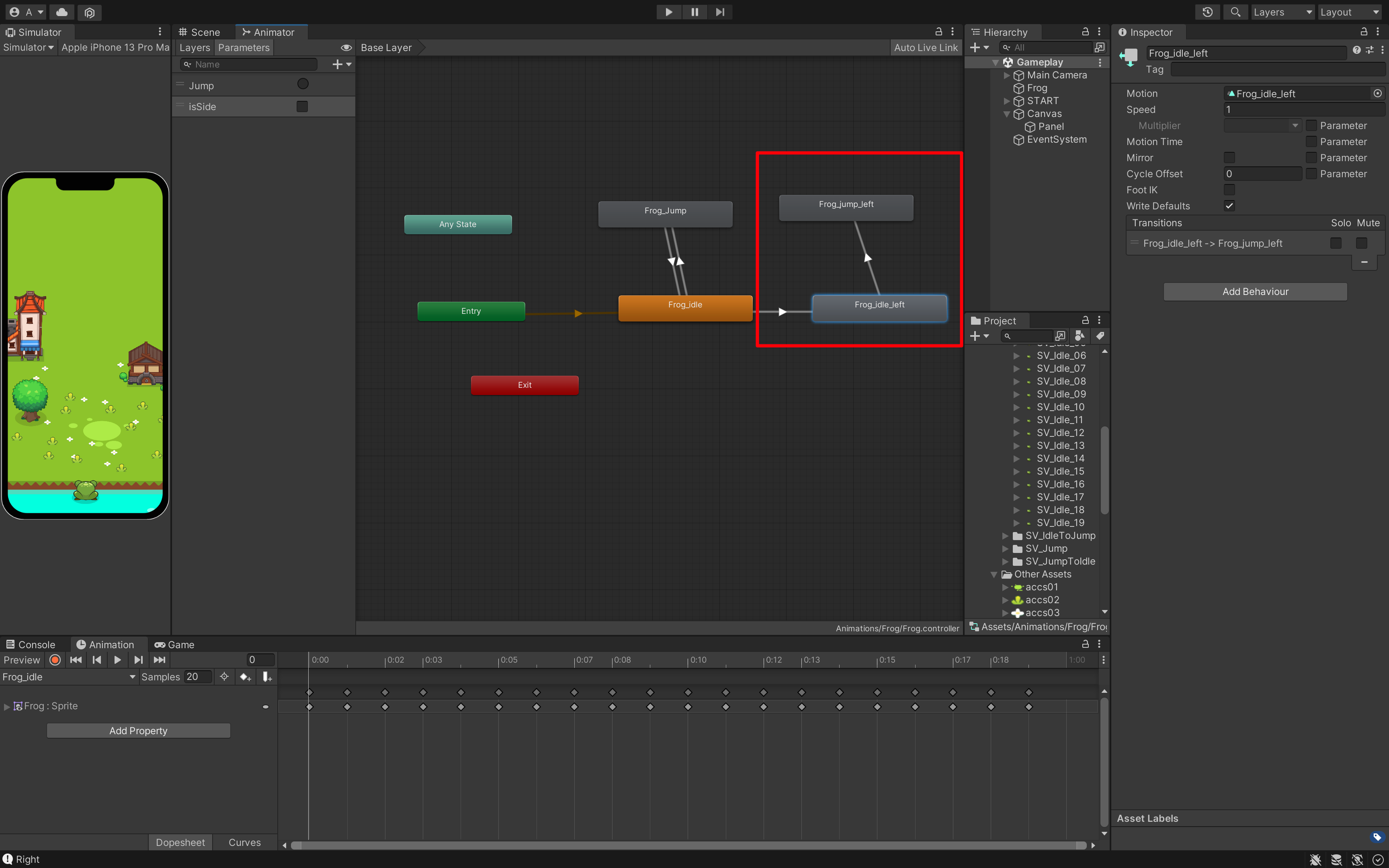This screenshot has width=1389, height=868.
Task: Open Inspector help question-mark icon
Action: 1356,51
